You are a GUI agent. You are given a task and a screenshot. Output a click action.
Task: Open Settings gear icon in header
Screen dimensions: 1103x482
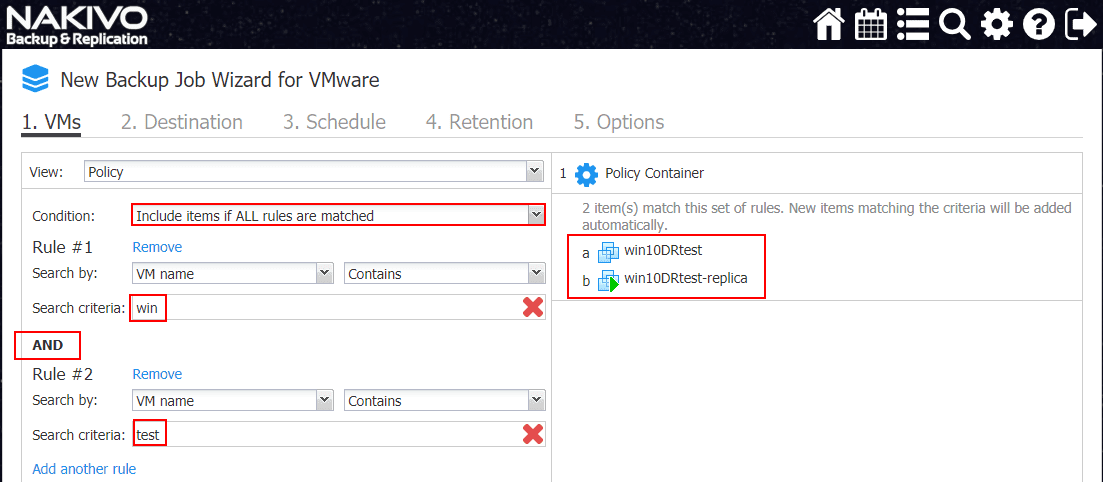997,24
